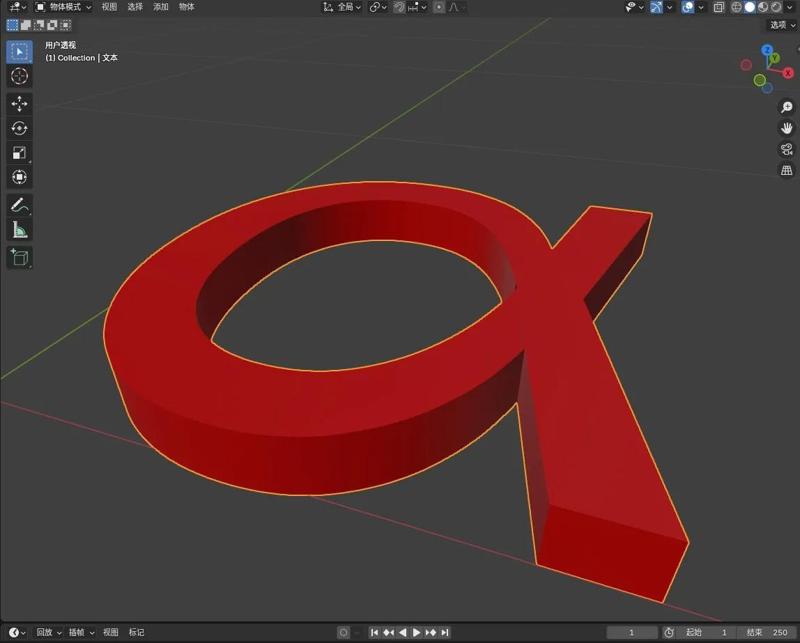Select the Scale tool

click(20, 151)
